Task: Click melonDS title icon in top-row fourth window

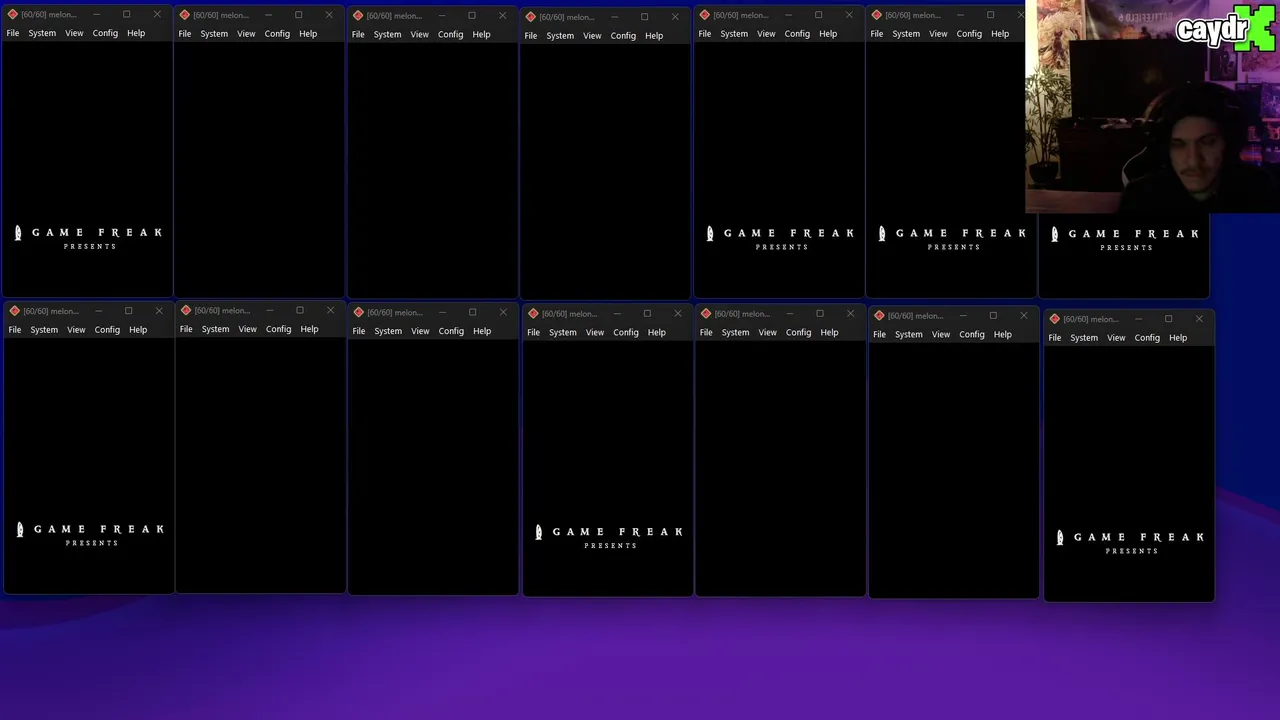Action: [530, 17]
